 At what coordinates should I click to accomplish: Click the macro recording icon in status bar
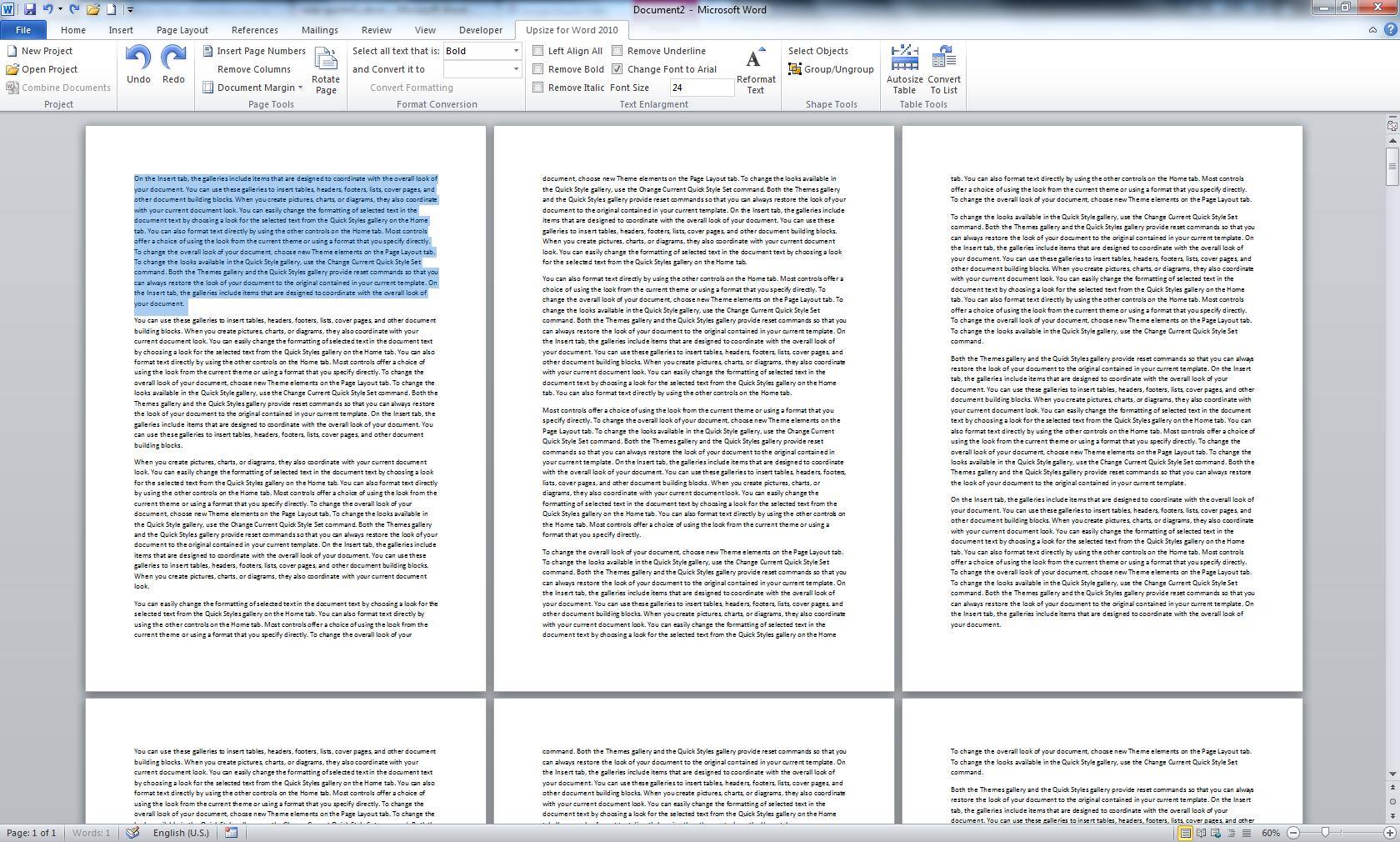(232, 833)
